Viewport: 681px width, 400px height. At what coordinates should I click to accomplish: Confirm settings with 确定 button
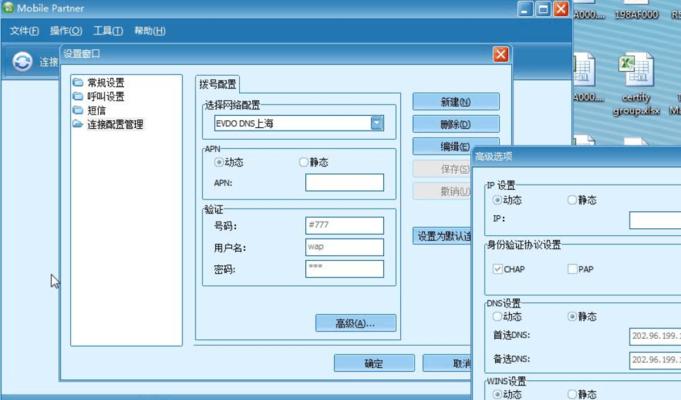coord(374,363)
